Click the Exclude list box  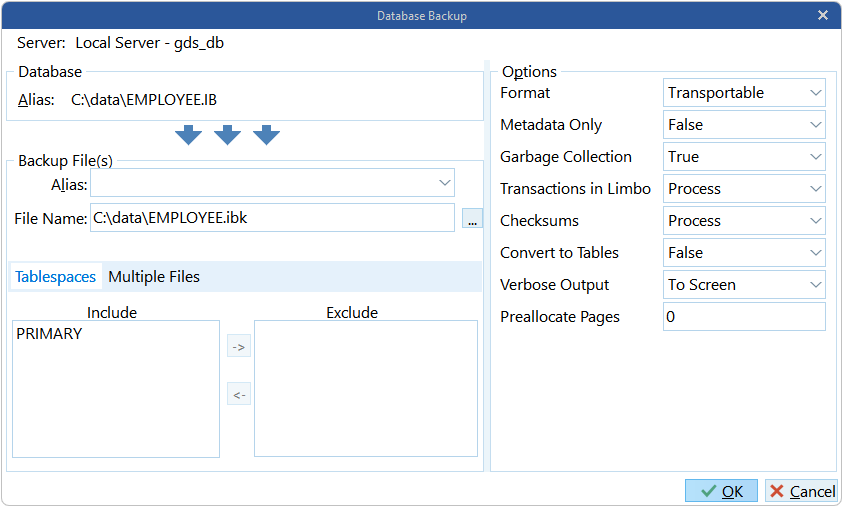(365, 389)
